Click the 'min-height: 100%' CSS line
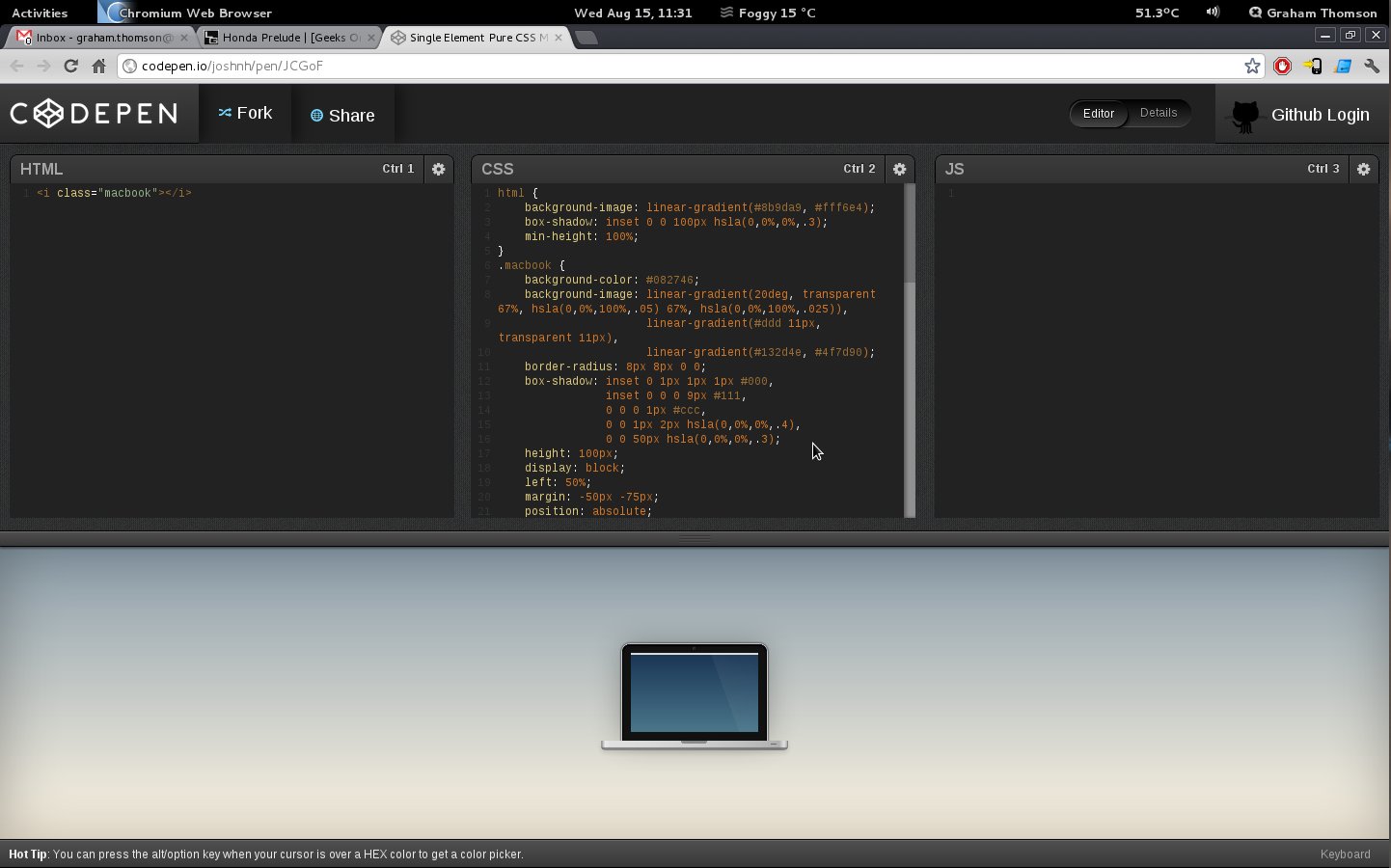 pos(582,236)
